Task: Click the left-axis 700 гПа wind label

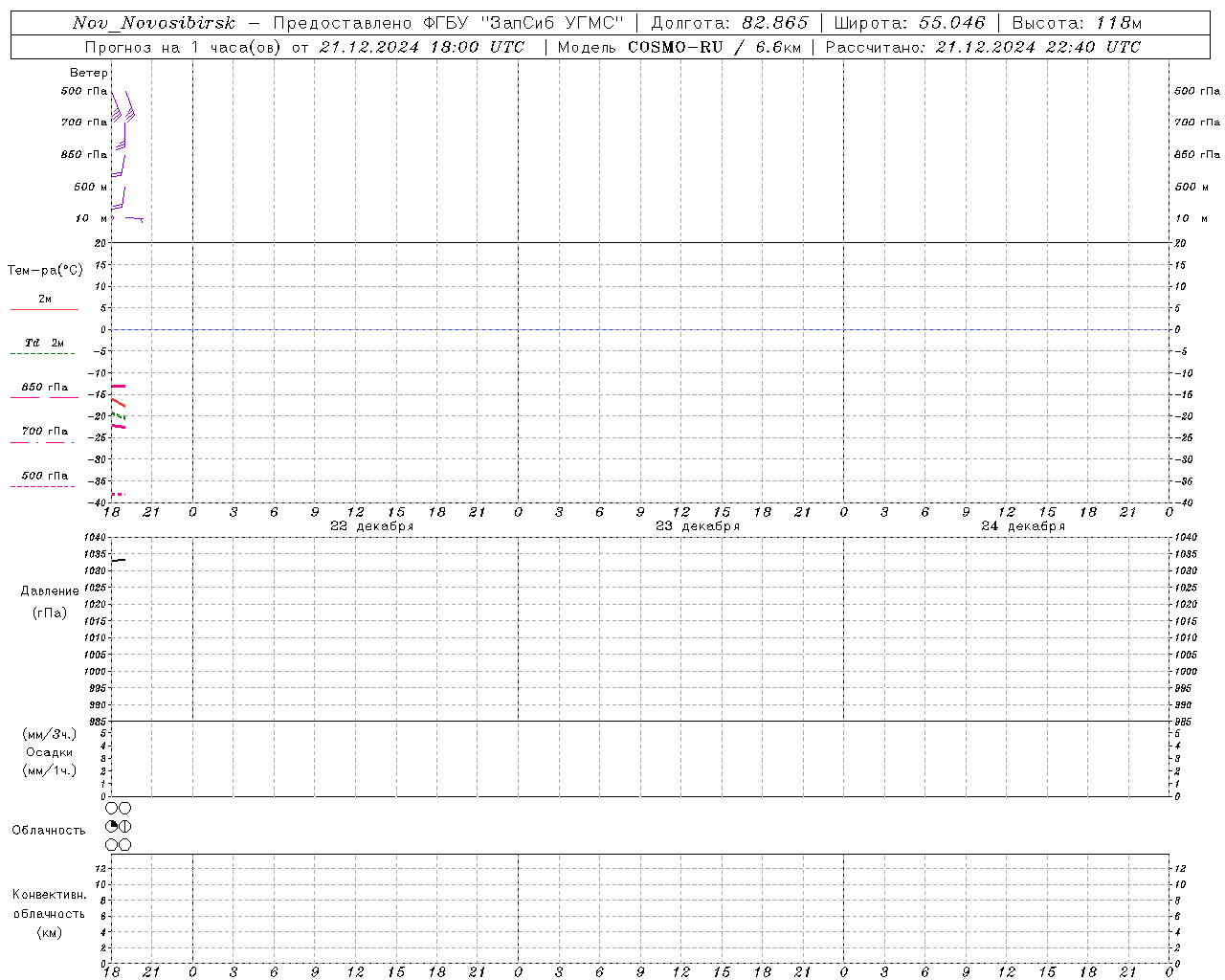Action: 83,122
